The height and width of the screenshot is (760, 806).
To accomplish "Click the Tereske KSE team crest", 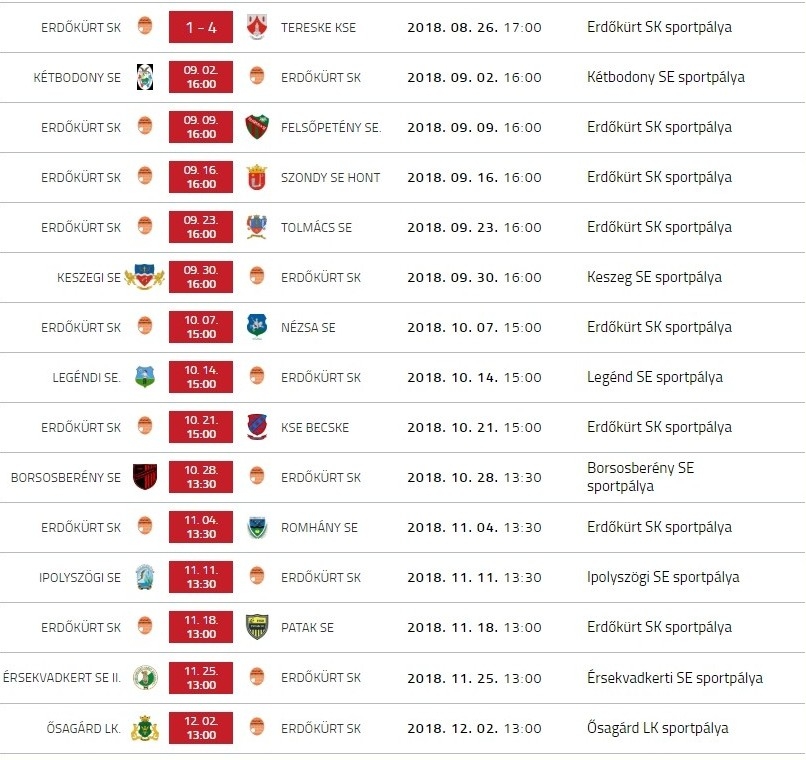I will 257,27.
